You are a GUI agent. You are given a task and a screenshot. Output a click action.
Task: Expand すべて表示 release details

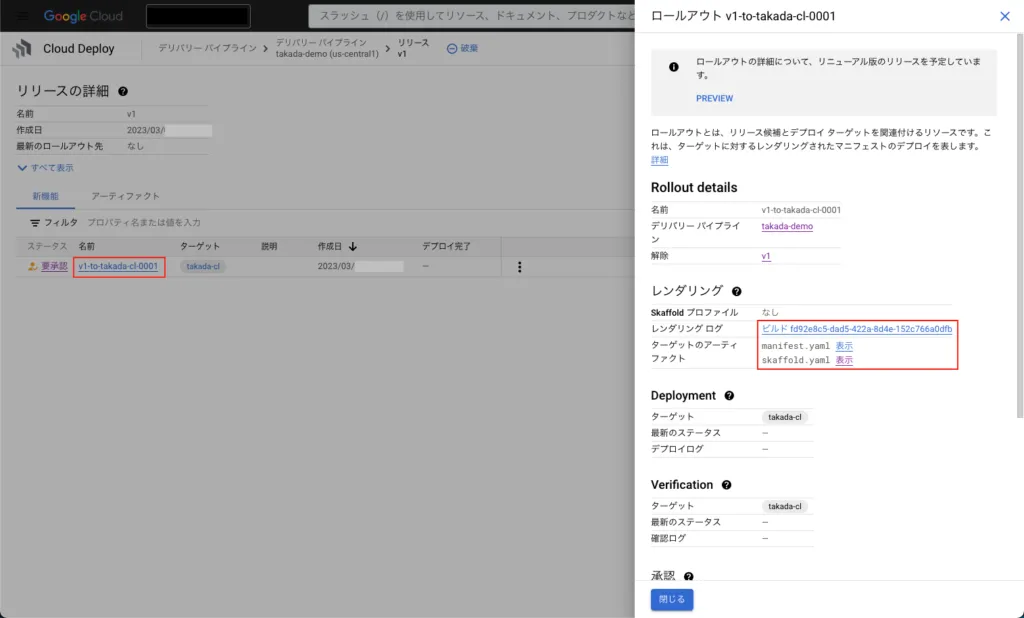click(45, 168)
